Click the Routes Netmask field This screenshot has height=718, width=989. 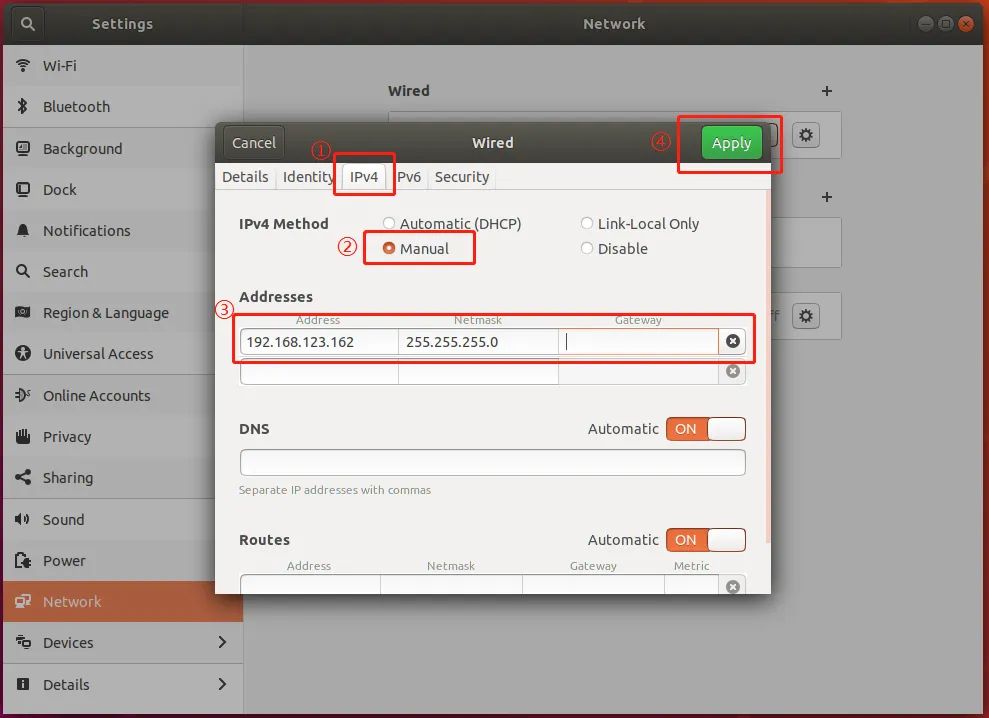point(452,584)
